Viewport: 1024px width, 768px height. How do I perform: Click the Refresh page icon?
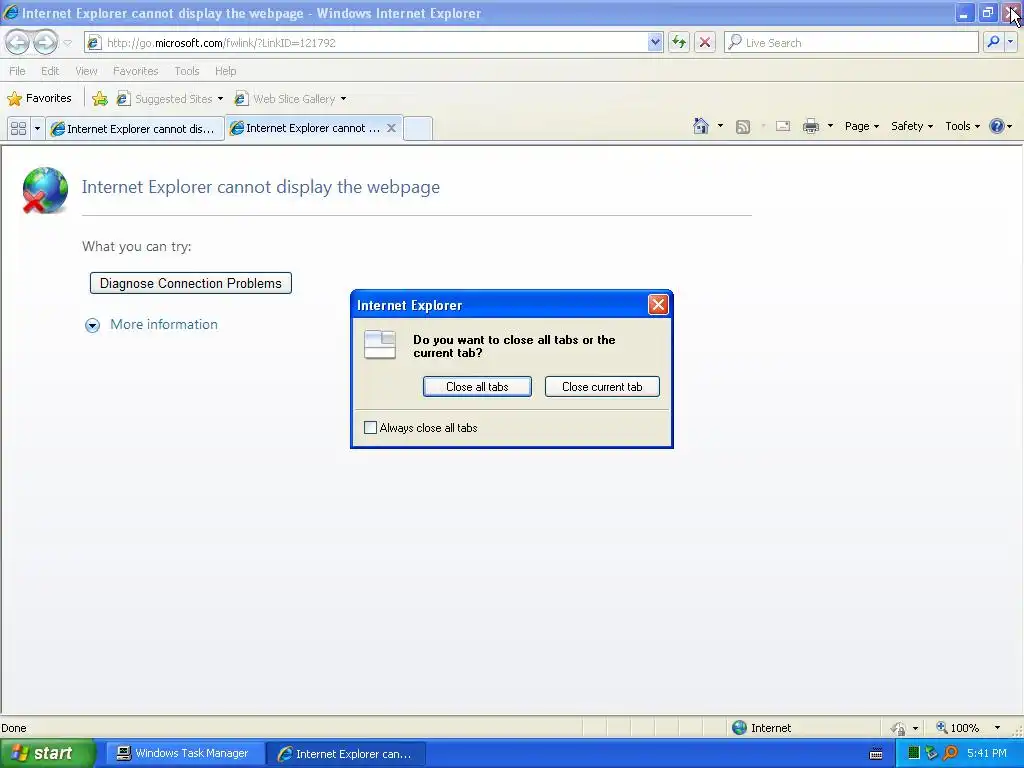[x=679, y=42]
